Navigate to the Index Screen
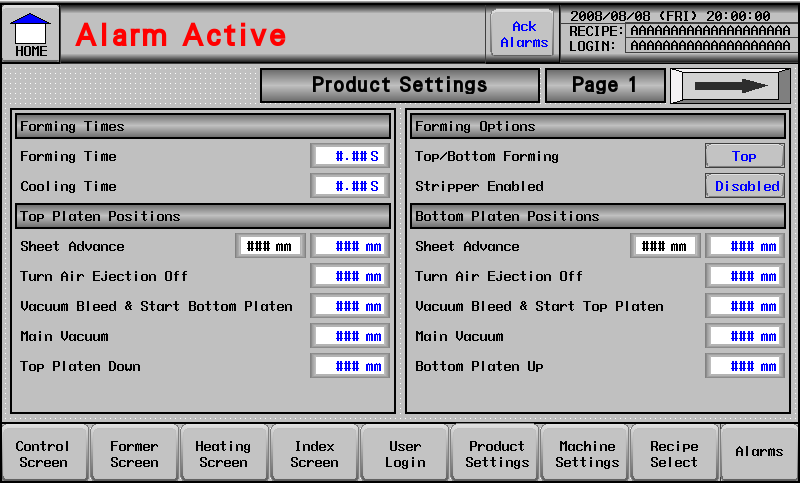801x483 pixels. [314, 454]
